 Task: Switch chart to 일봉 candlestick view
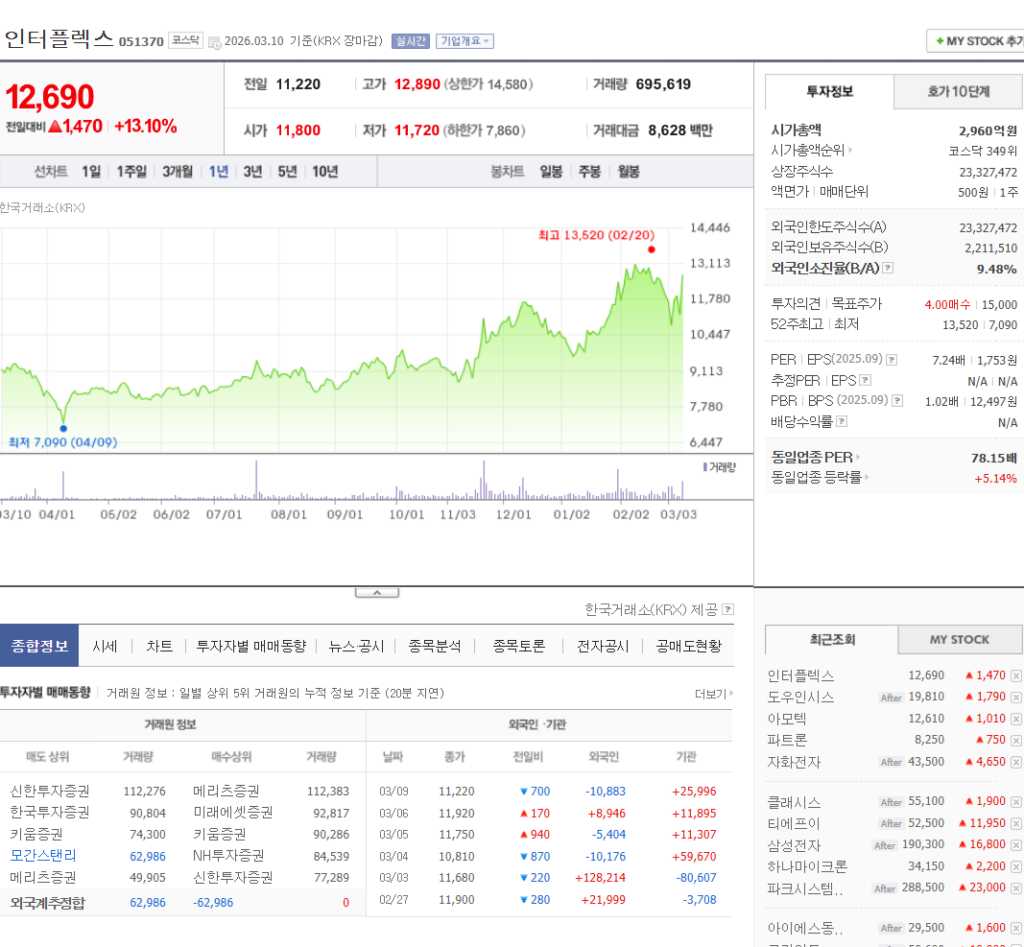(x=551, y=171)
